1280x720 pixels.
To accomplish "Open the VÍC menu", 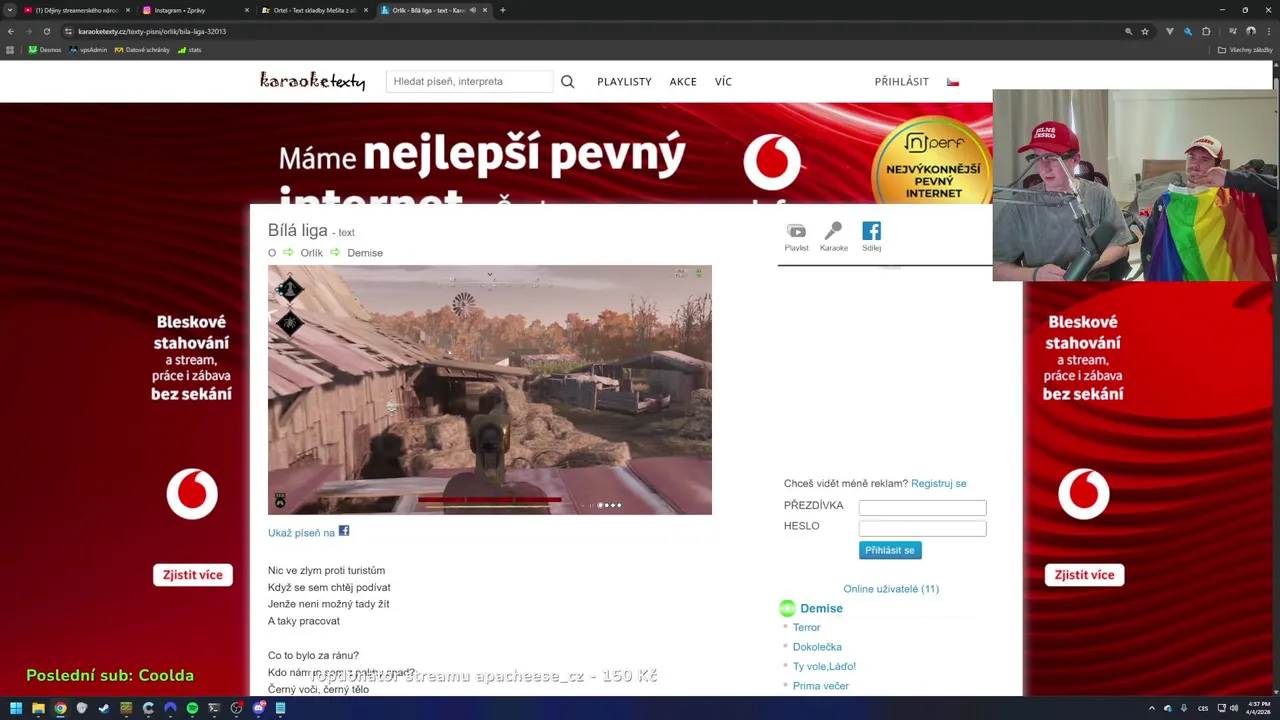I will (723, 82).
